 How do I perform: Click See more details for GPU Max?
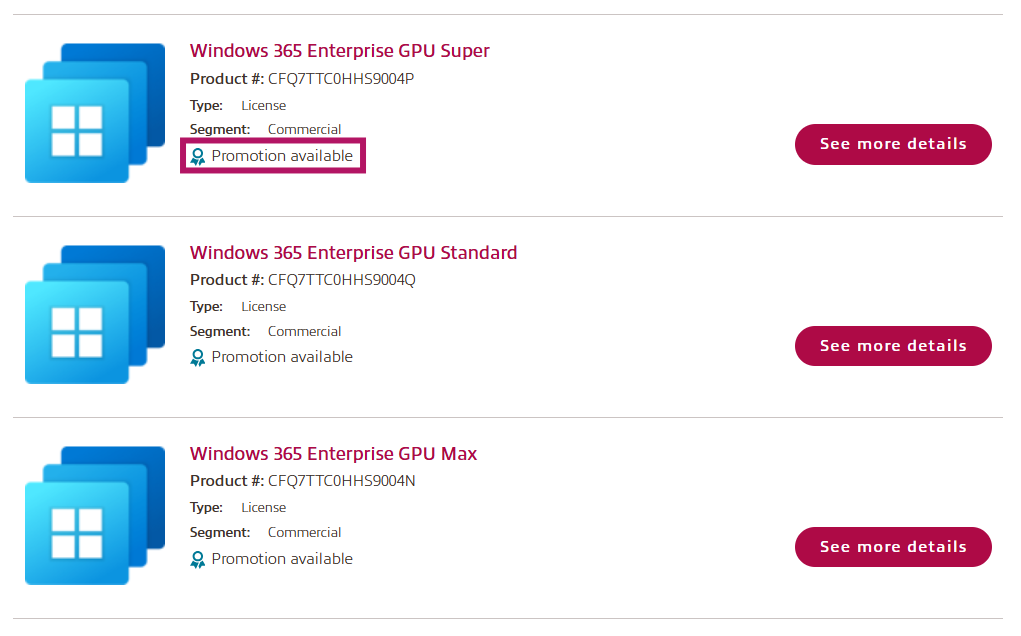pos(892,547)
